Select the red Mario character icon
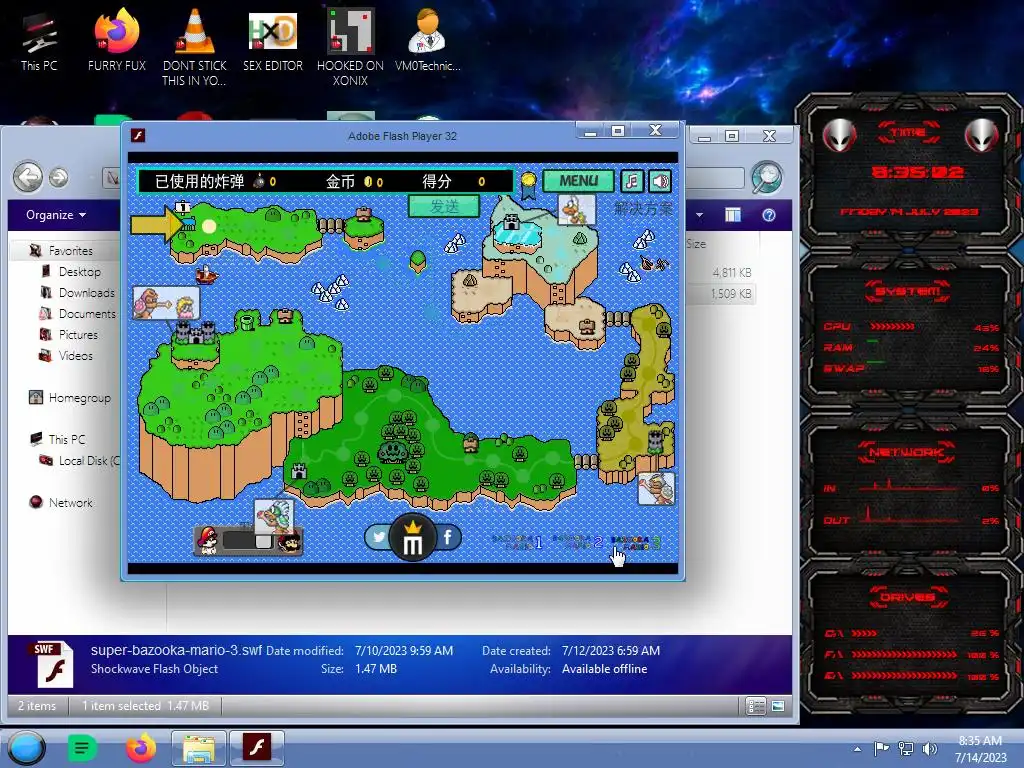Image resolution: width=1024 pixels, height=768 pixels. (x=208, y=541)
